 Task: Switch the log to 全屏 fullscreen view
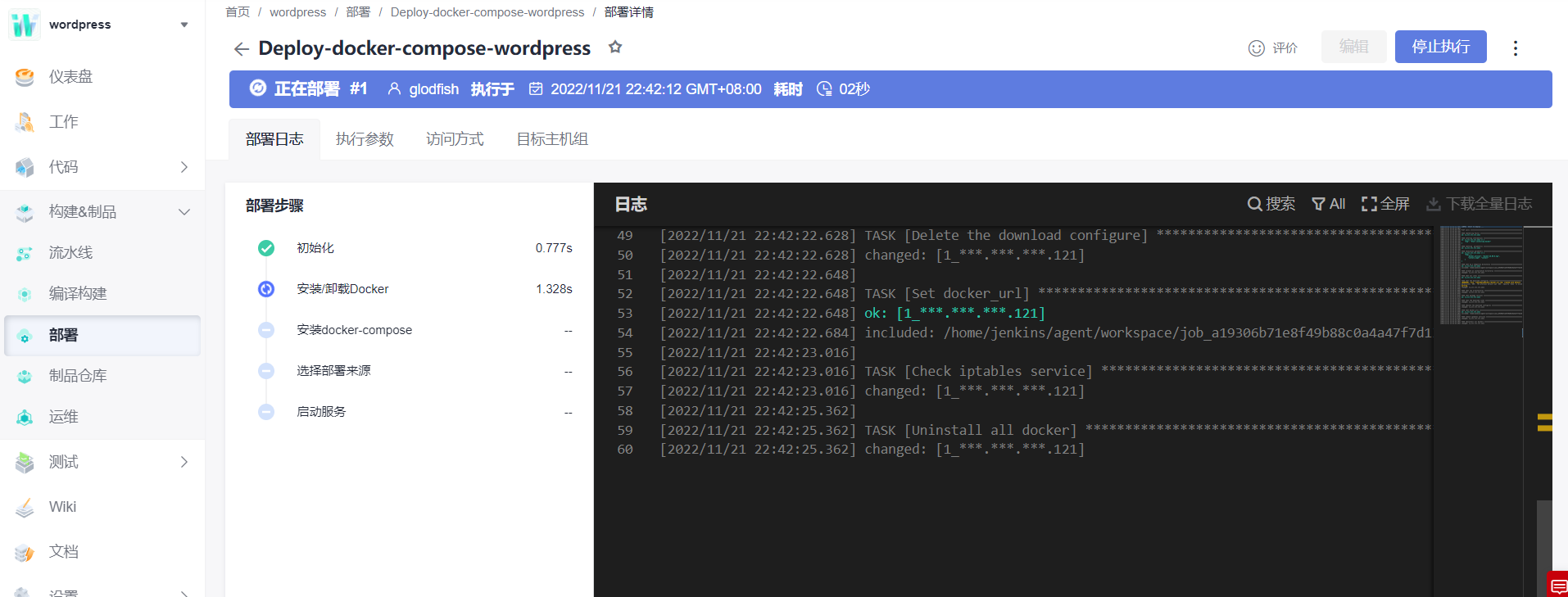tap(1385, 204)
